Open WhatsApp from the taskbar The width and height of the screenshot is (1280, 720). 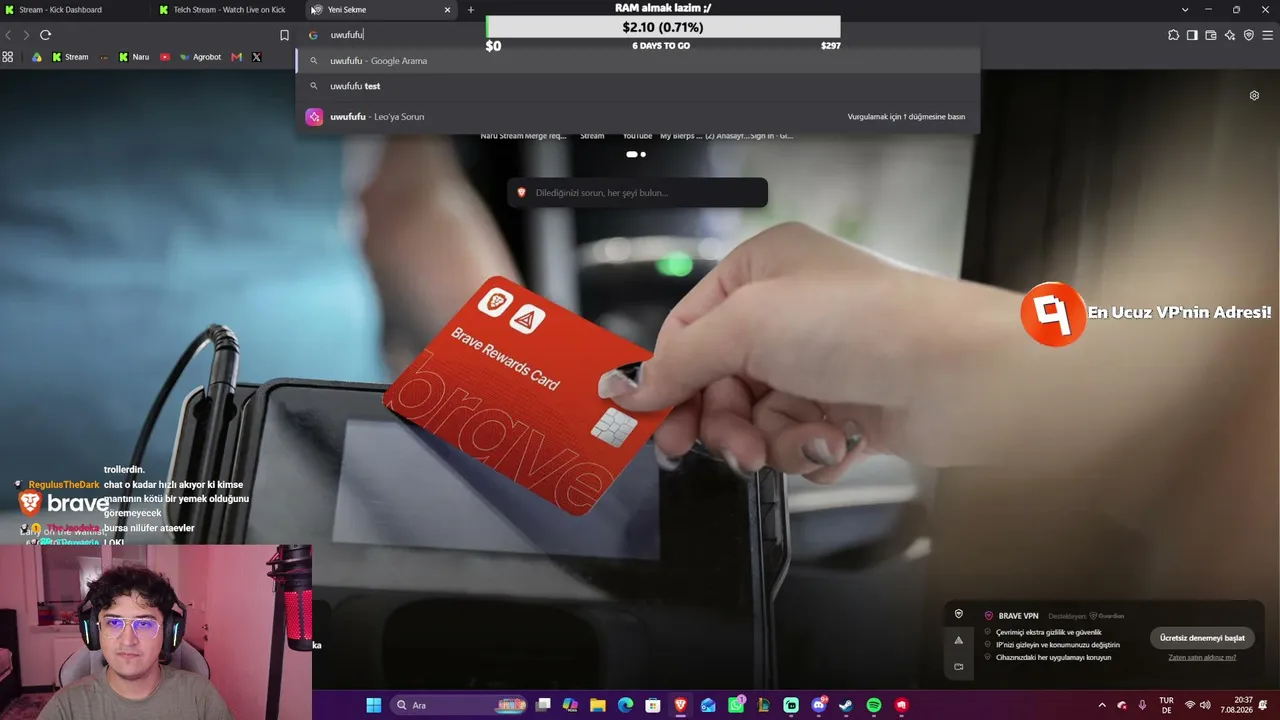(x=736, y=705)
